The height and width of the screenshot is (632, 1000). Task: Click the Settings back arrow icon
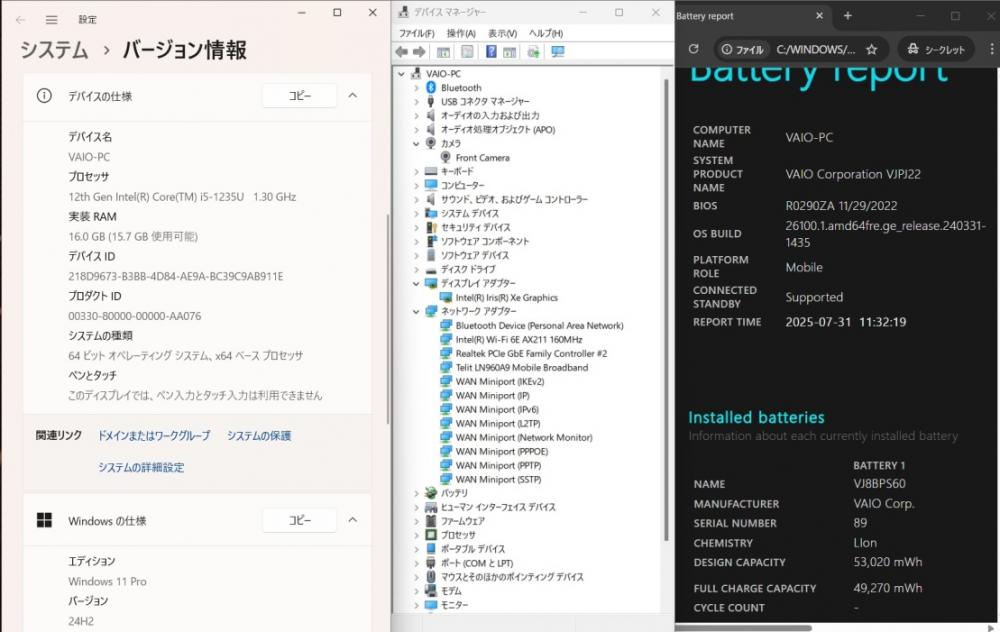pos(20,20)
